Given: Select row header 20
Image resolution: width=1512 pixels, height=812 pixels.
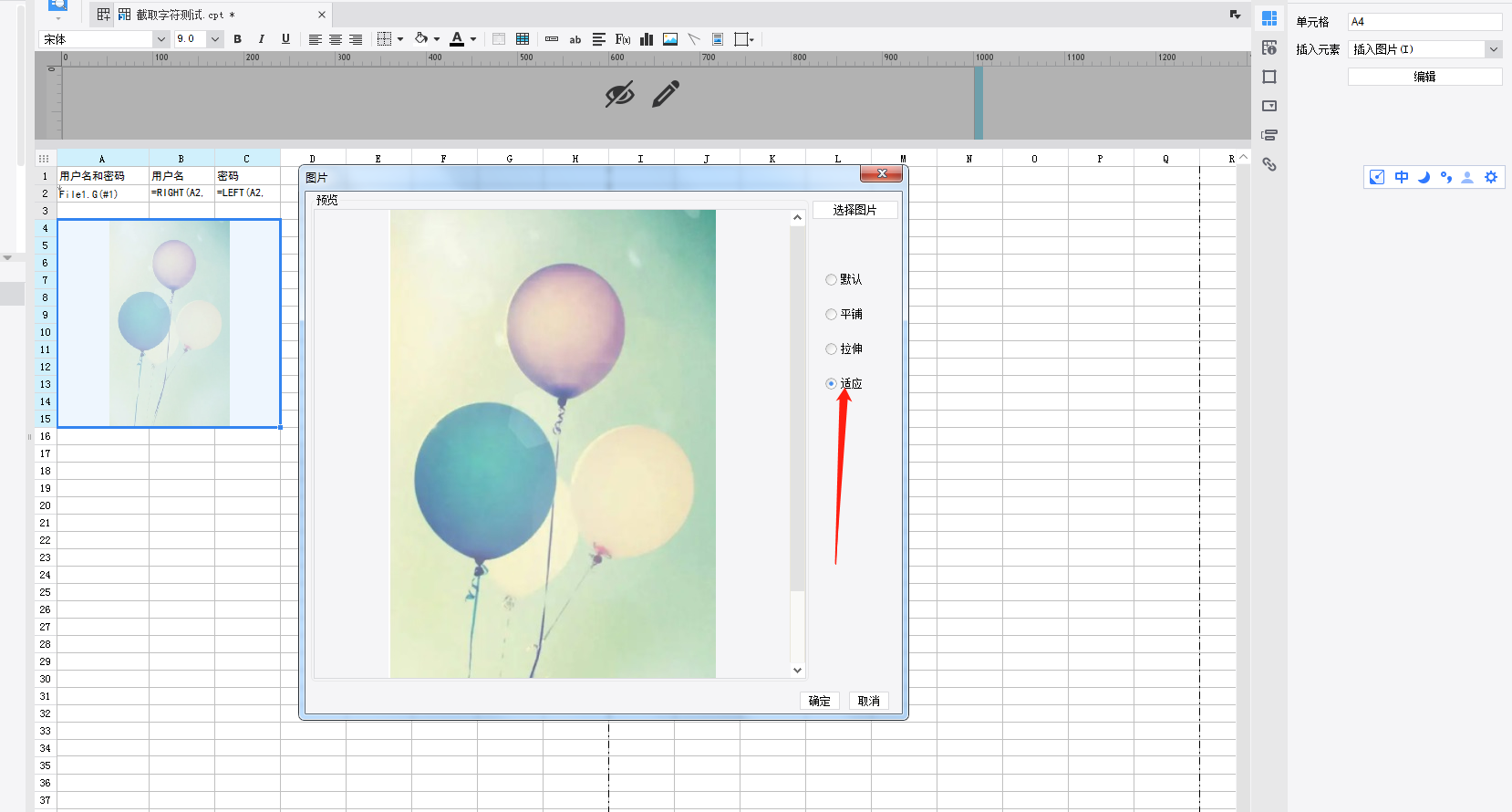Looking at the screenshot, I should [x=46, y=505].
